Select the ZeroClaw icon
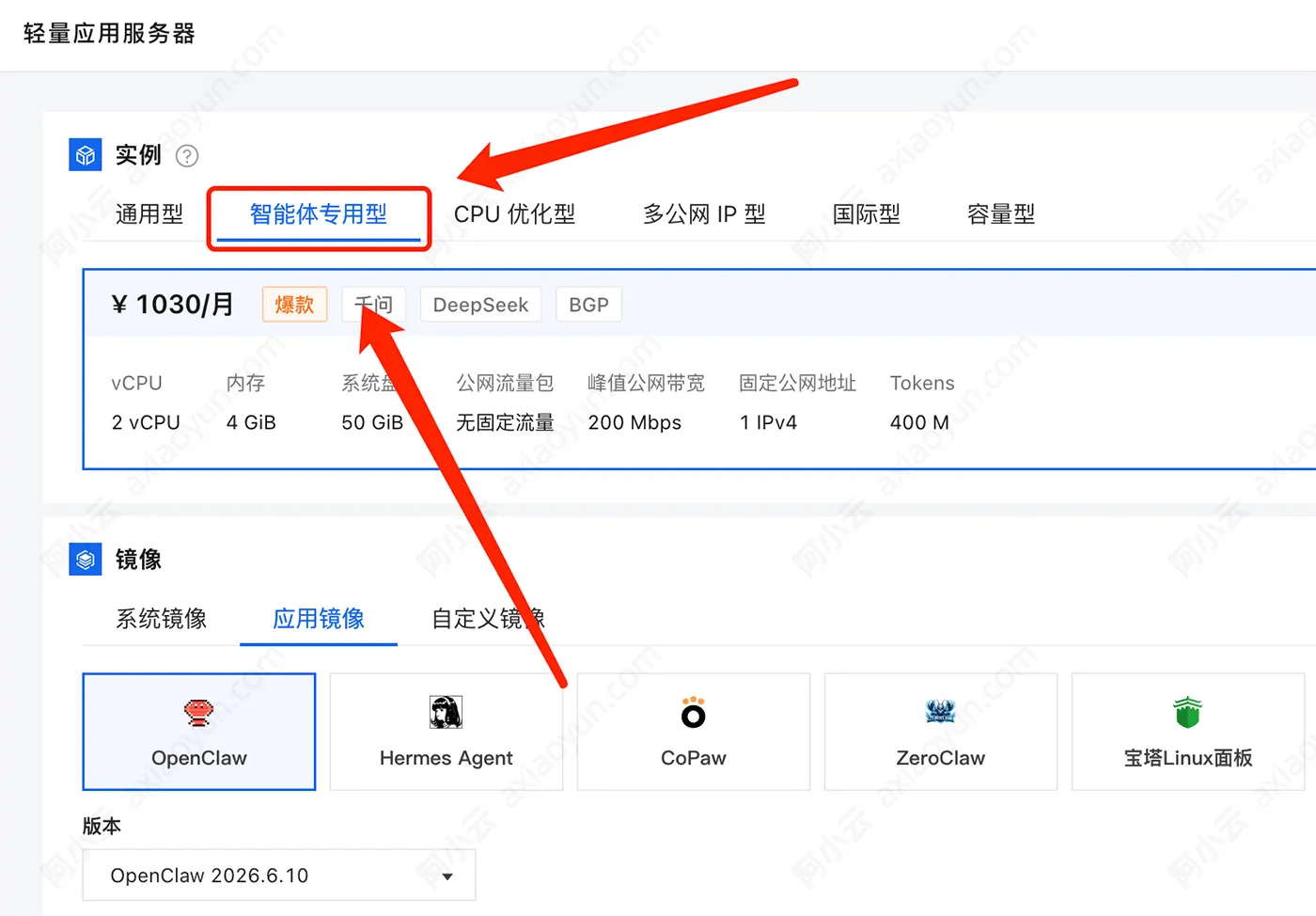This screenshot has height=916, width=1316. point(941,712)
